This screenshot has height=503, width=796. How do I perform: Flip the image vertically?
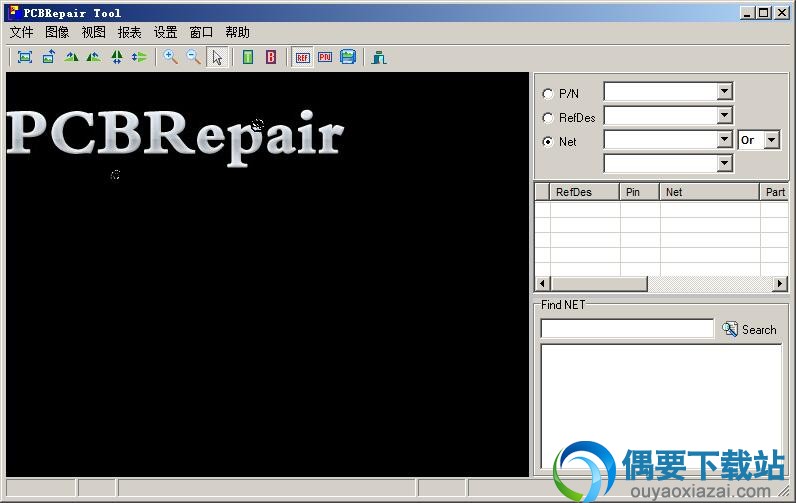pyautogui.click(x=139, y=57)
